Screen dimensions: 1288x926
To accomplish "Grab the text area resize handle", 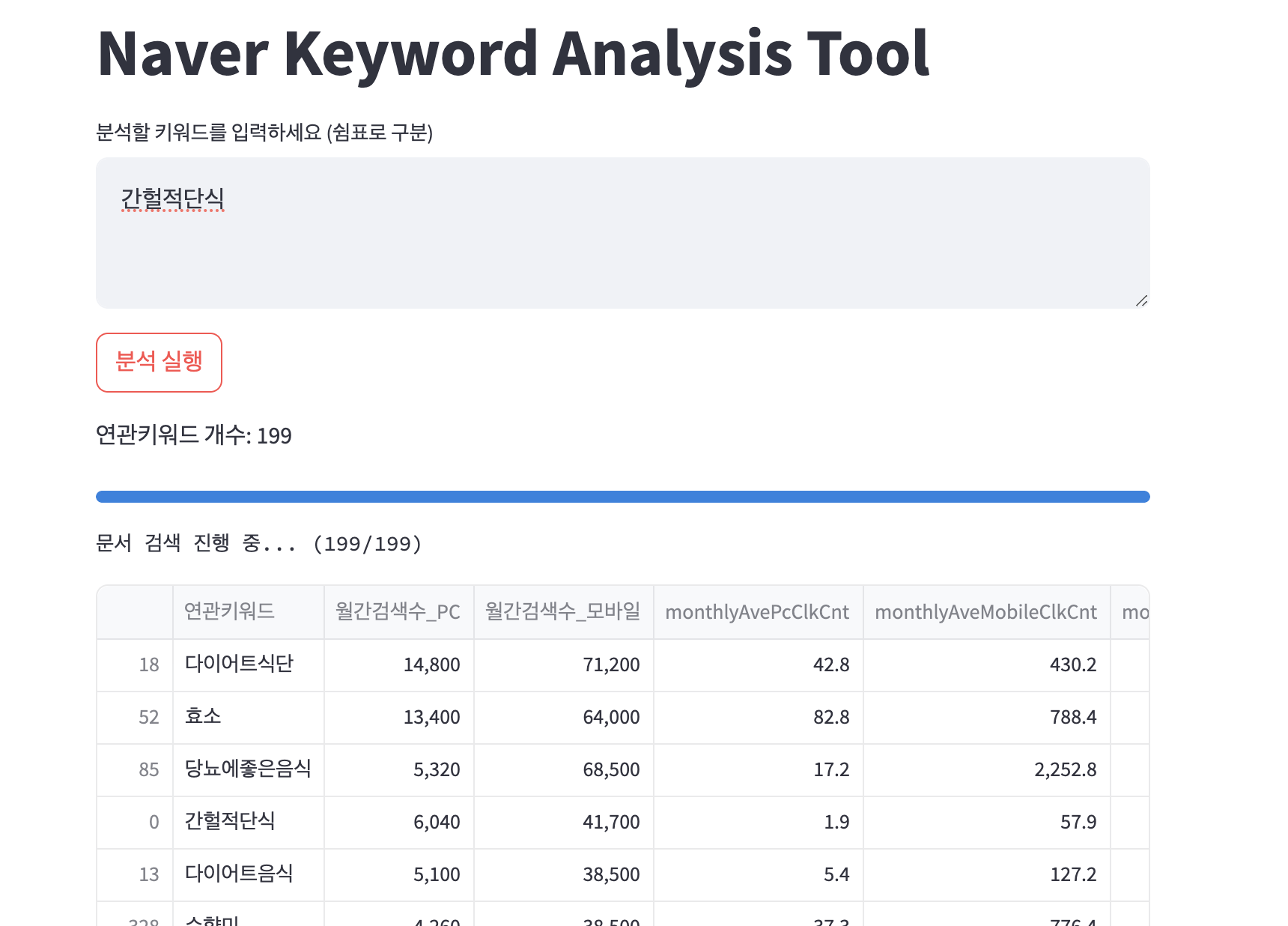I will [x=1141, y=300].
